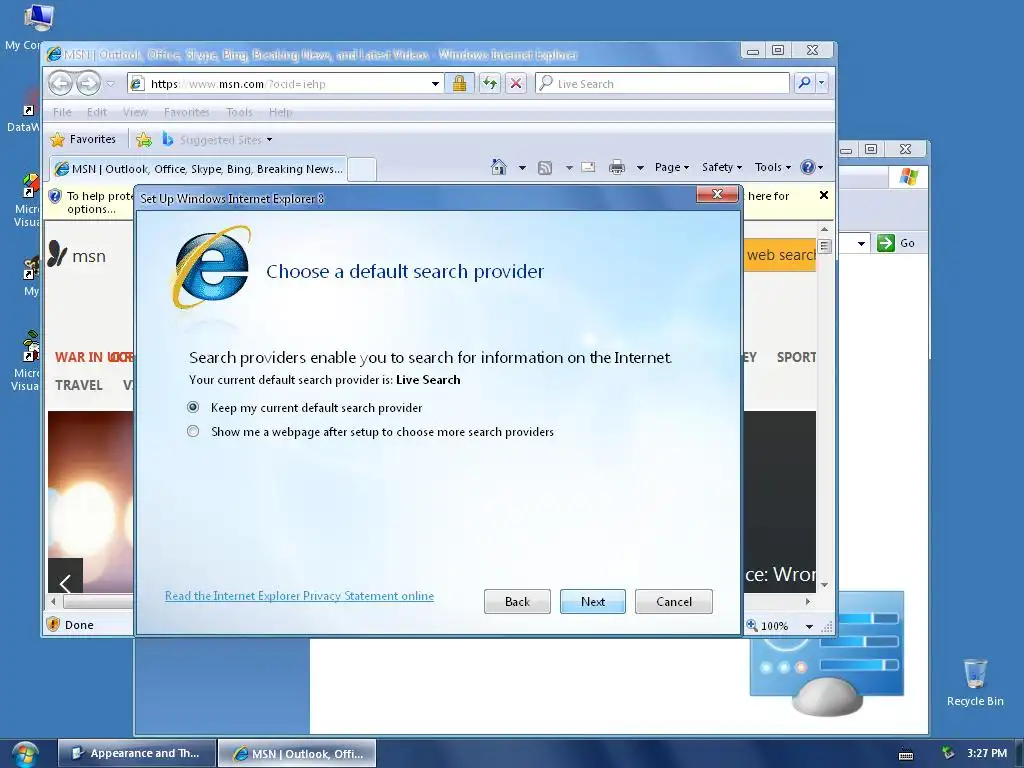This screenshot has height=768, width=1024.
Task: Expand the Feeds dropdown arrow
Action: click(x=569, y=168)
